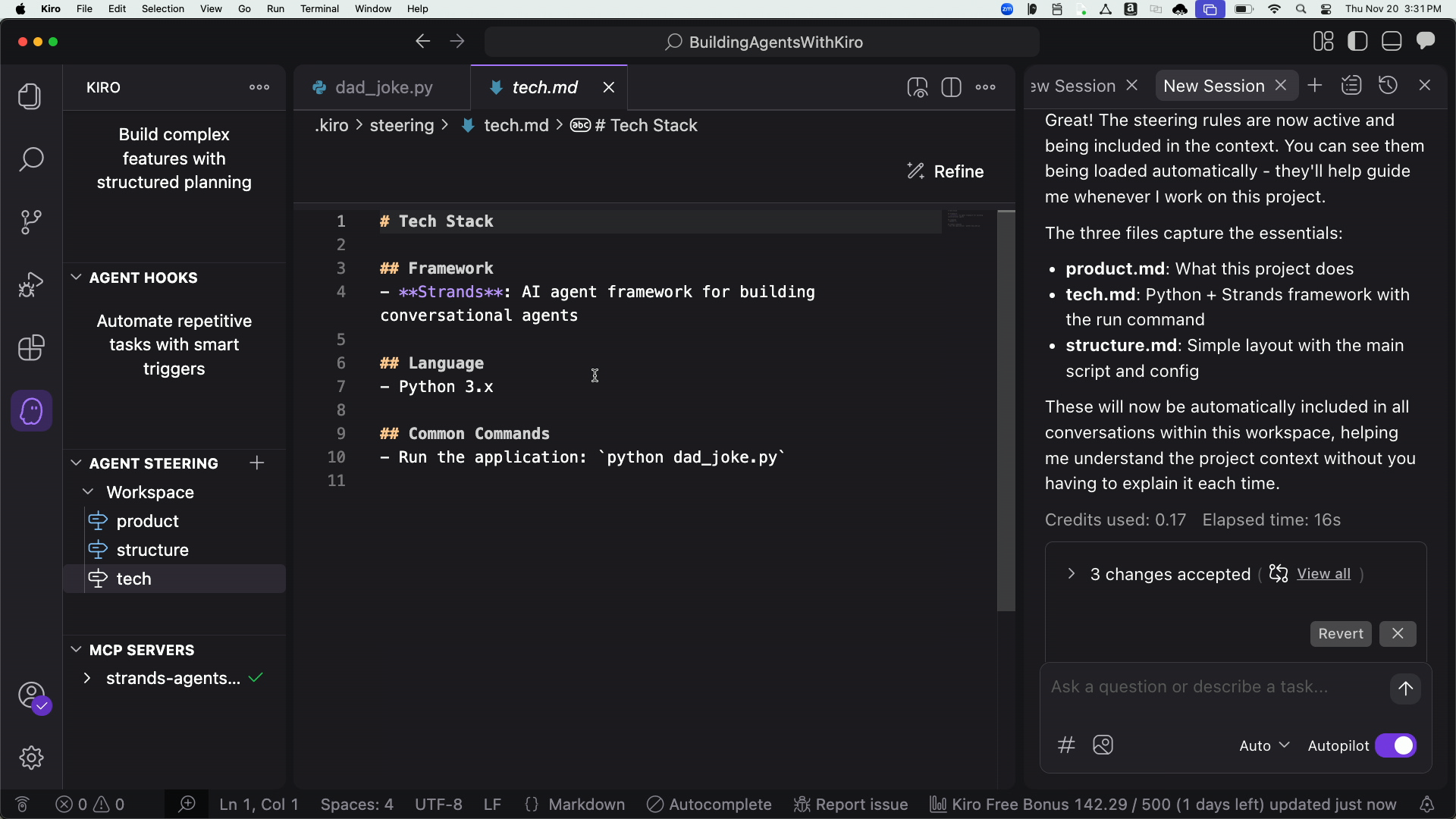Open the Run and Debug icon
The height and width of the screenshot is (819, 1456).
pos(30,285)
